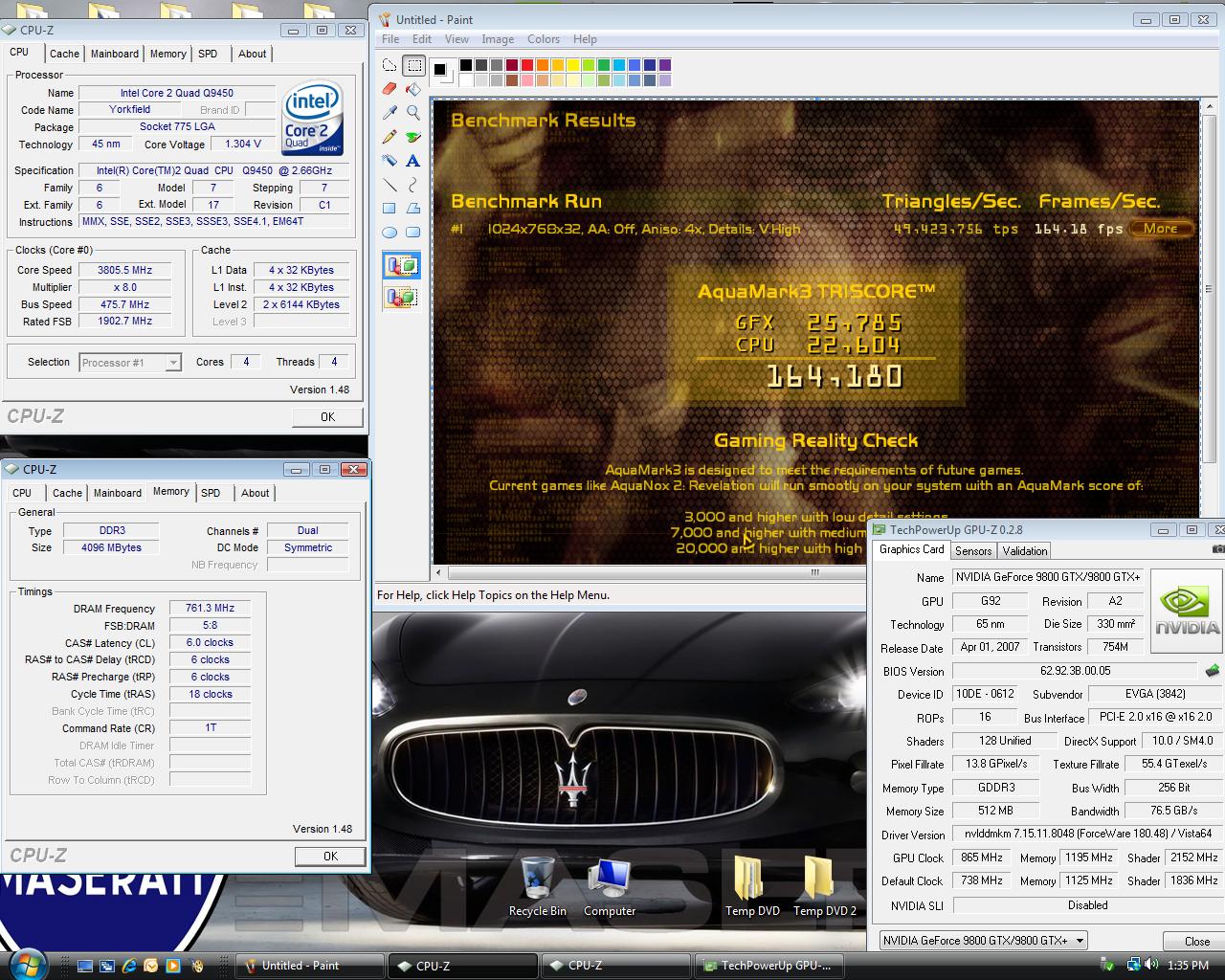Open the Help menu in Paint

(x=585, y=39)
